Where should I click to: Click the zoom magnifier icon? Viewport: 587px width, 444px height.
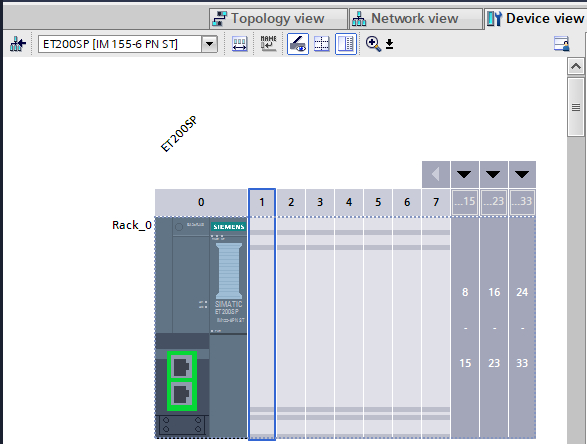coord(373,44)
